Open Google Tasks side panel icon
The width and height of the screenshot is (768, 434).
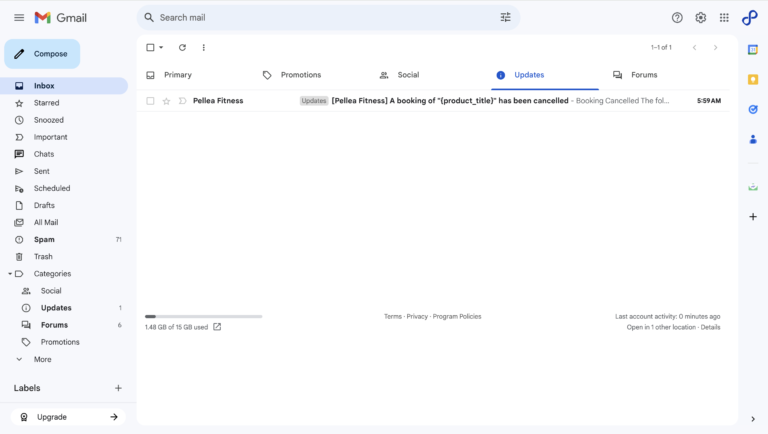point(753,109)
